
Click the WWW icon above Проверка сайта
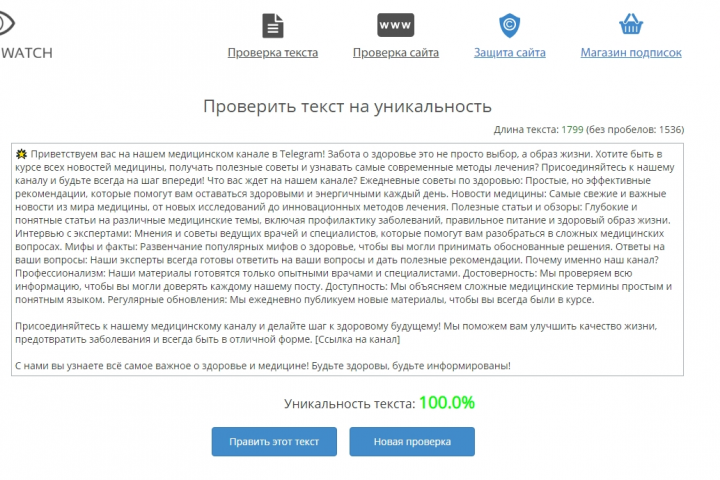pos(395,25)
